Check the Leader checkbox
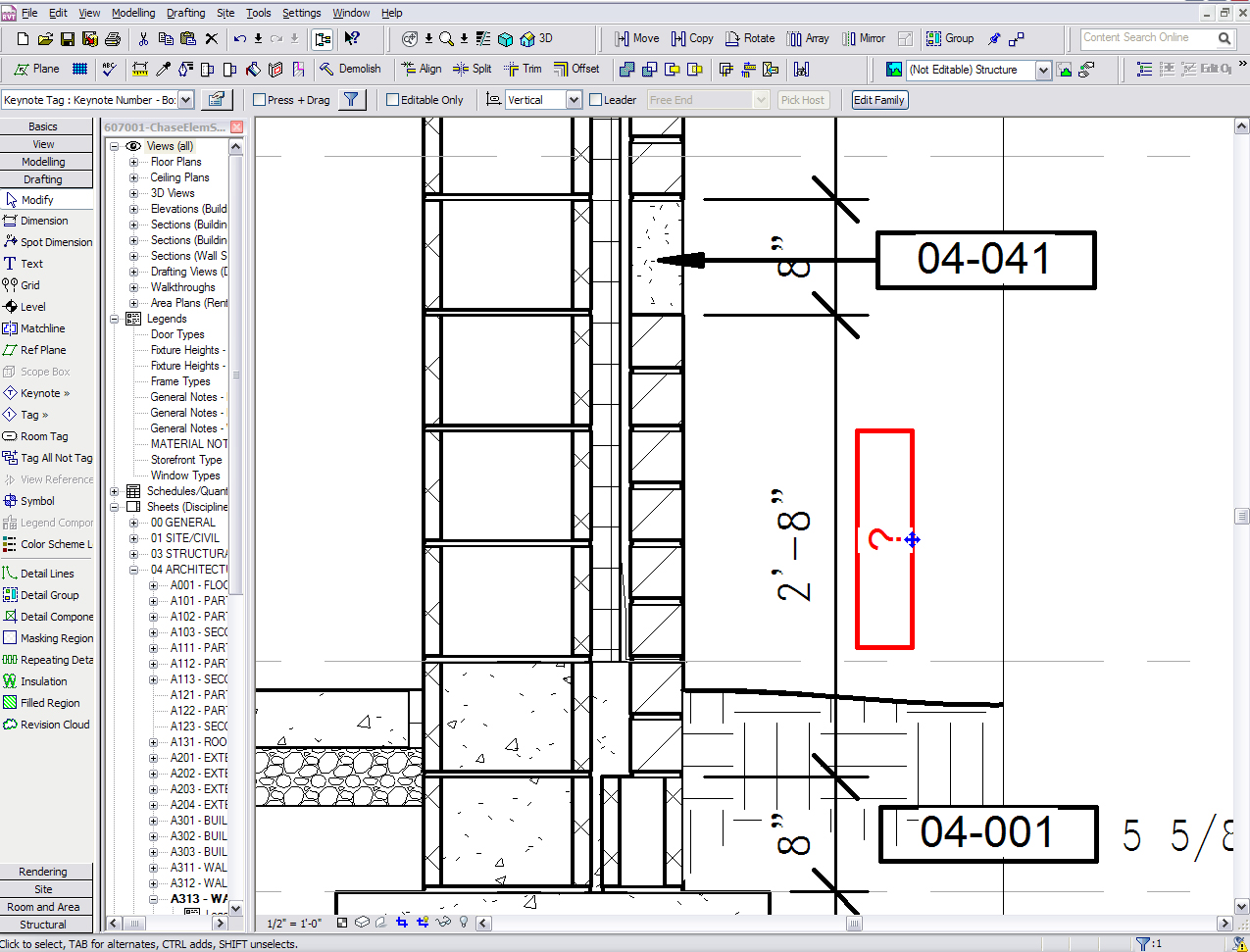1250x952 pixels. (x=595, y=100)
